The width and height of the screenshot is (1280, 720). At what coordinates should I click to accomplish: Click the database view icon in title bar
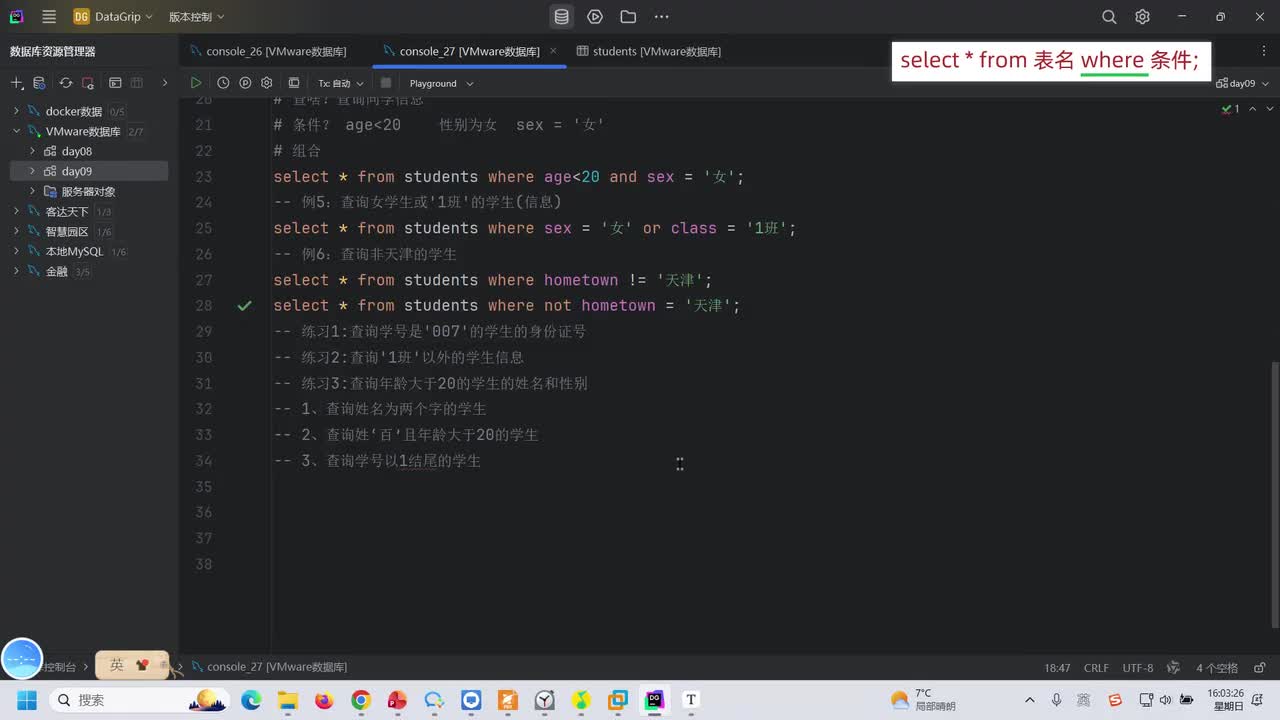click(562, 17)
